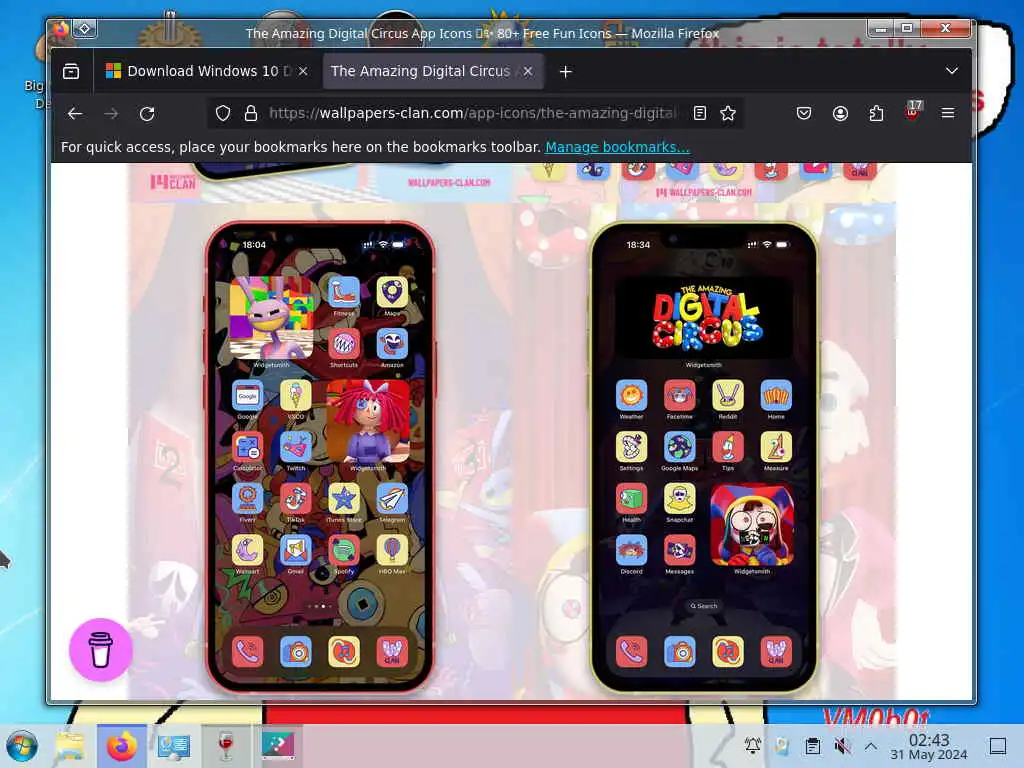Expand the list all tabs dropdown
The width and height of the screenshot is (1024, 768).
pos(952,71)
